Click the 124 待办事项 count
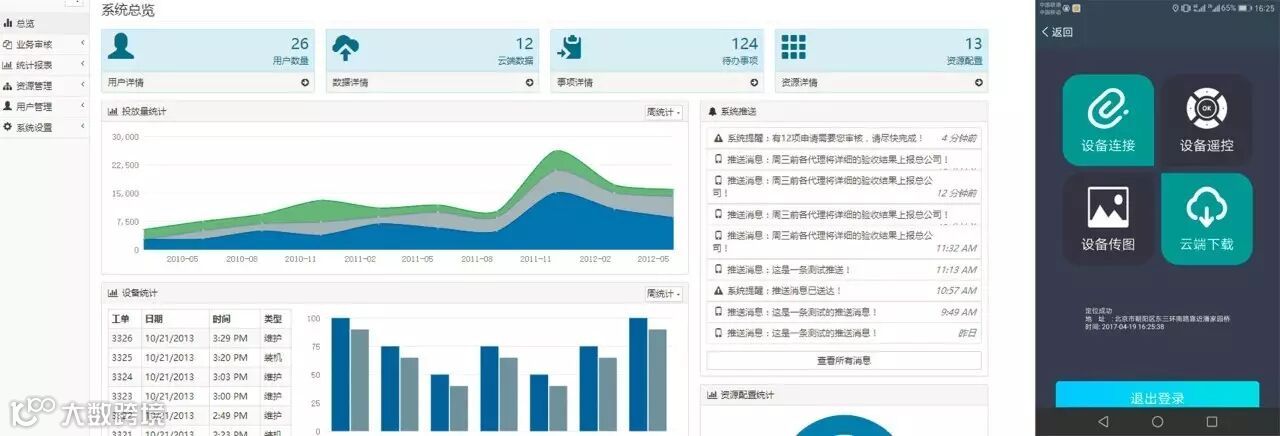 [x=744, y=44]
